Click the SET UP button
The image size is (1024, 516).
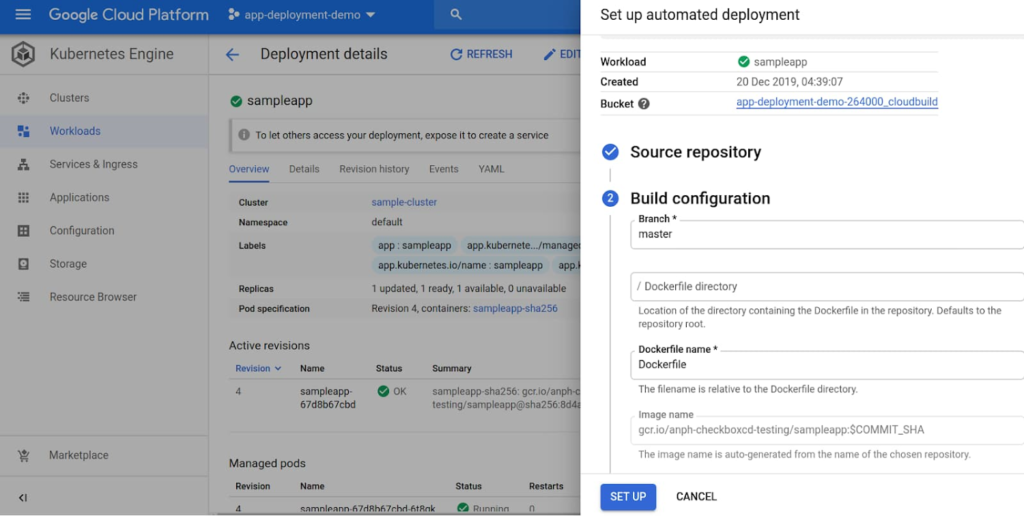pos(628,497)
